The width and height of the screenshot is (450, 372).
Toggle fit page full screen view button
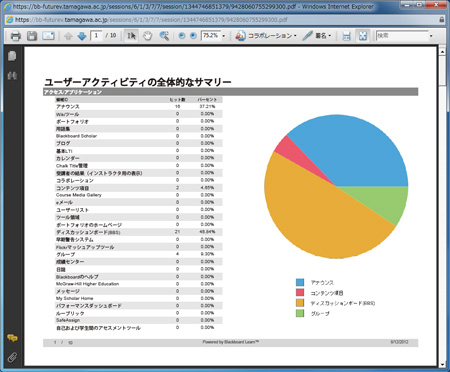coord(363,36)
